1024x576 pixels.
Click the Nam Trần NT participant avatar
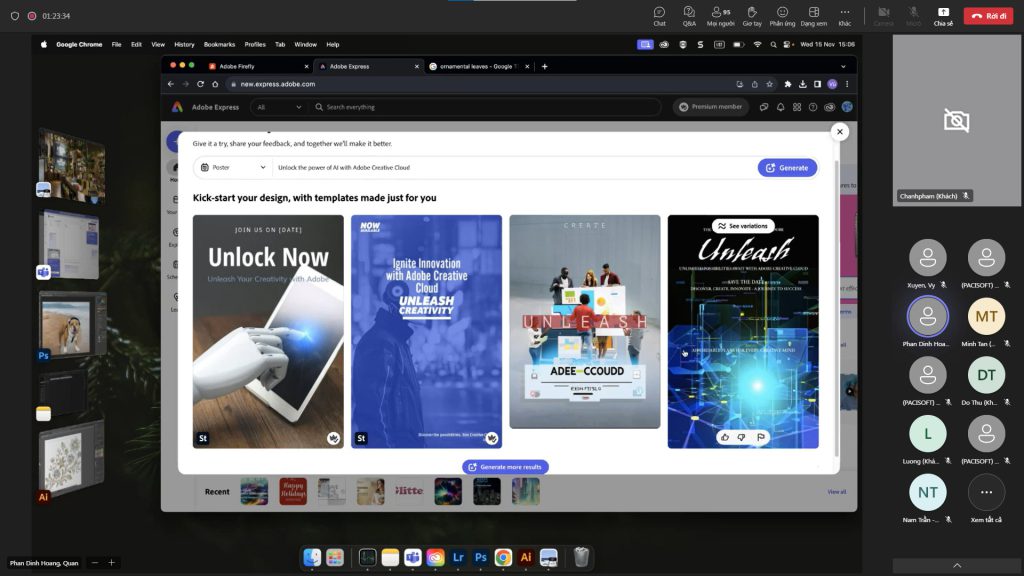[x=927, y=492]
